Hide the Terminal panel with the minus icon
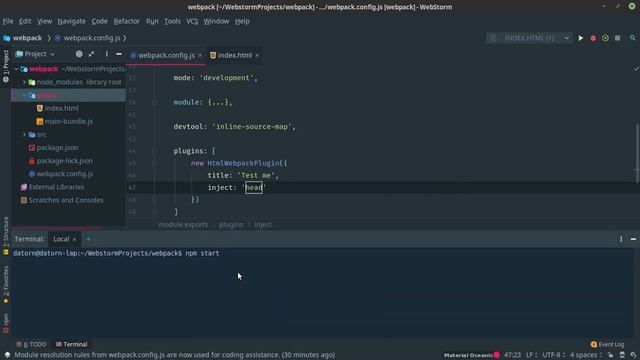640x360 pixels. point(633,239)
